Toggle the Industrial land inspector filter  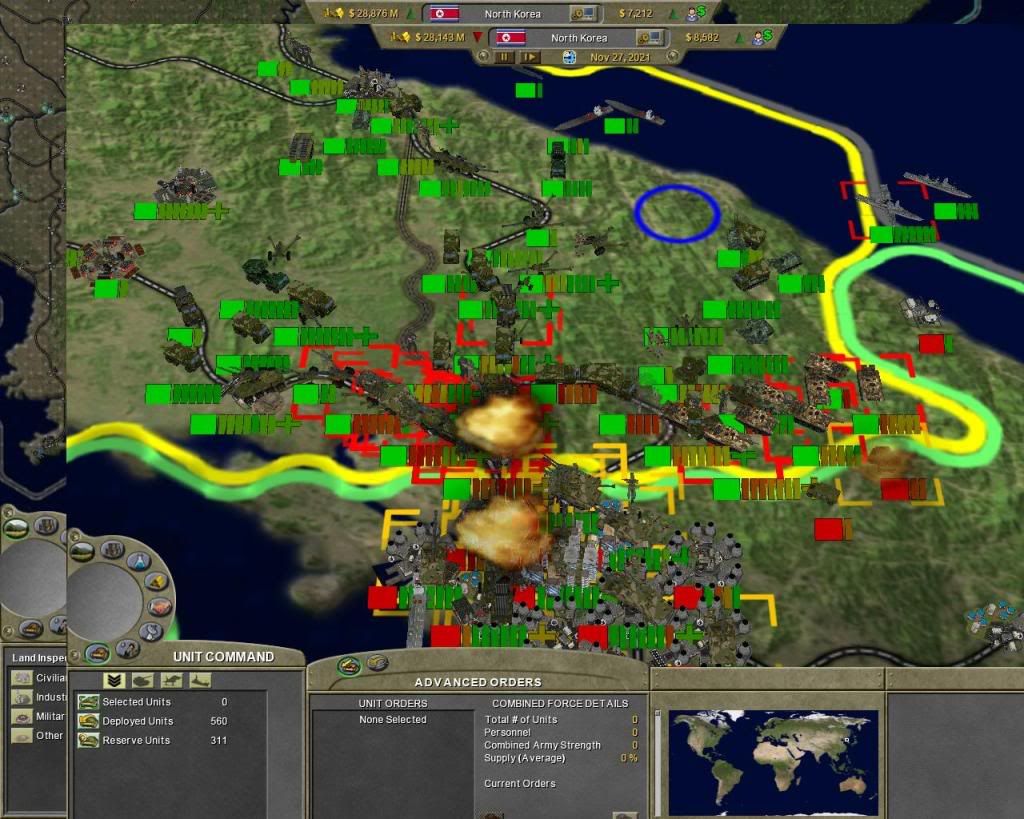coord(22,697)
